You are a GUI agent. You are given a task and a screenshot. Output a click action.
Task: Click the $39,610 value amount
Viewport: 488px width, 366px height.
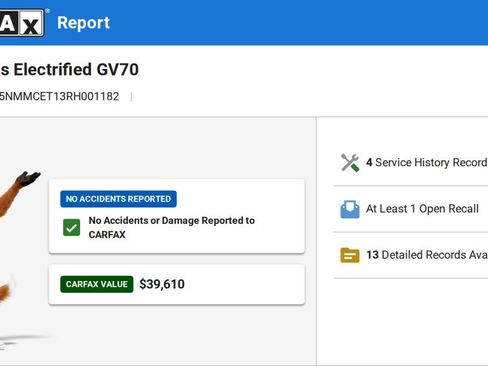point(162,284)
